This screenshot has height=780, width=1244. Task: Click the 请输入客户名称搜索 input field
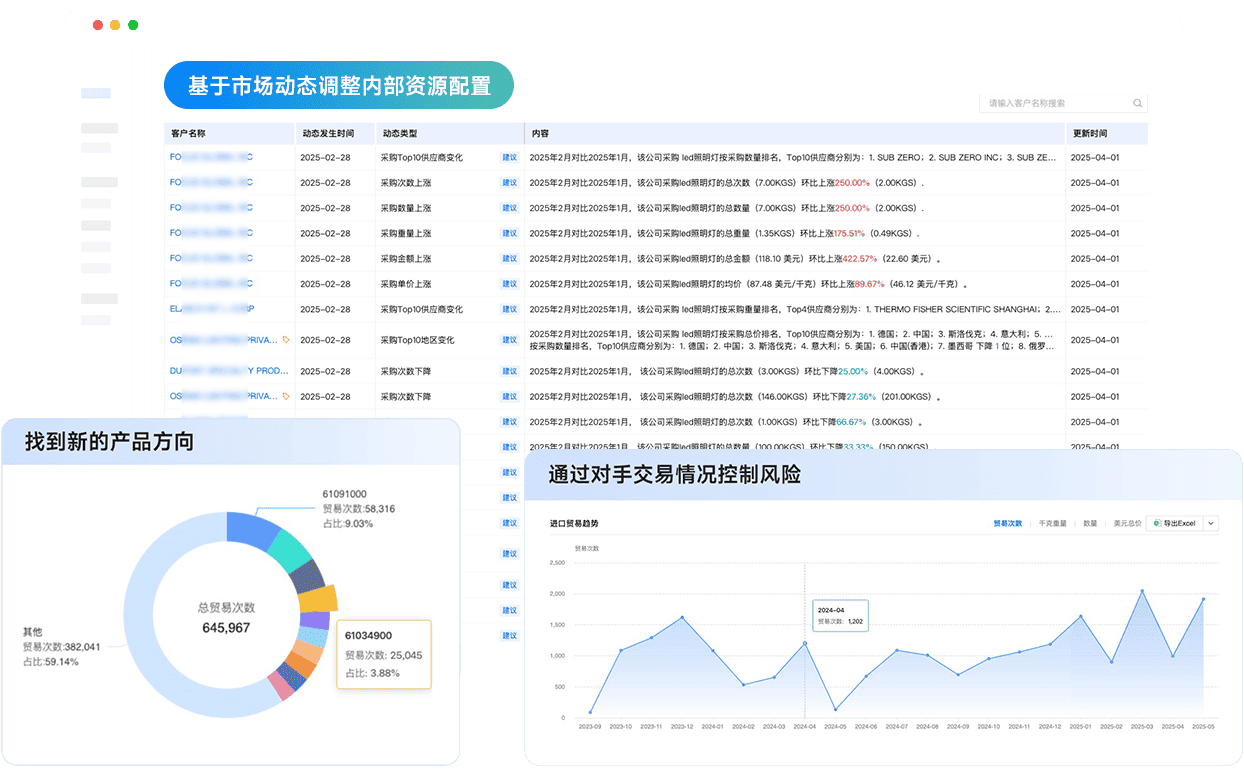(x=1055, y=103)
